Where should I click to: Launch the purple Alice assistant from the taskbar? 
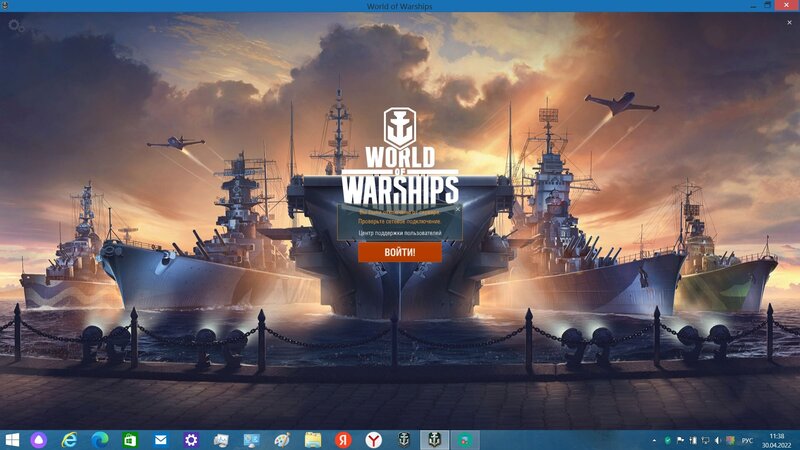click(39, 440)
